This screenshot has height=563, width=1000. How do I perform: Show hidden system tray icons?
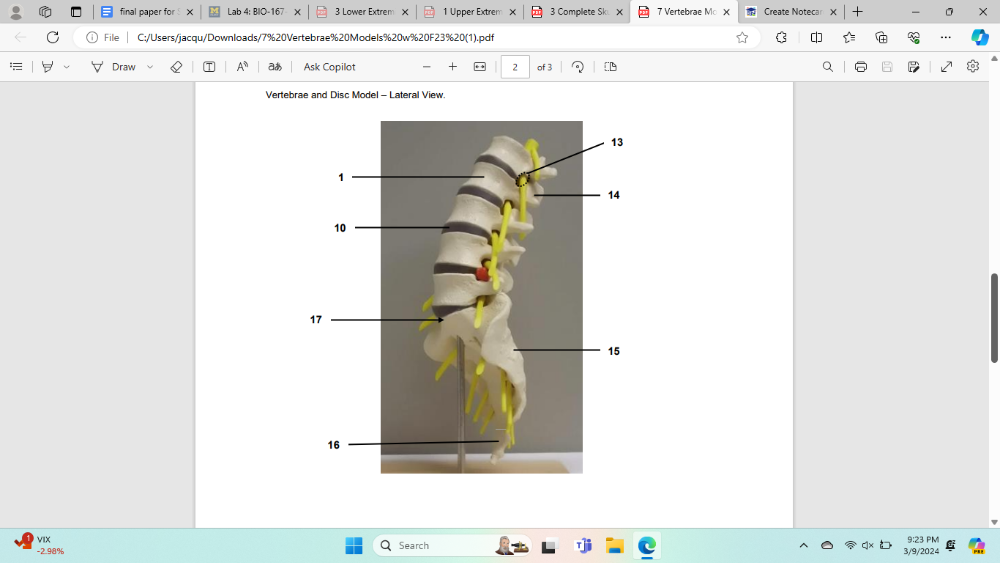(x=803, y=545)
